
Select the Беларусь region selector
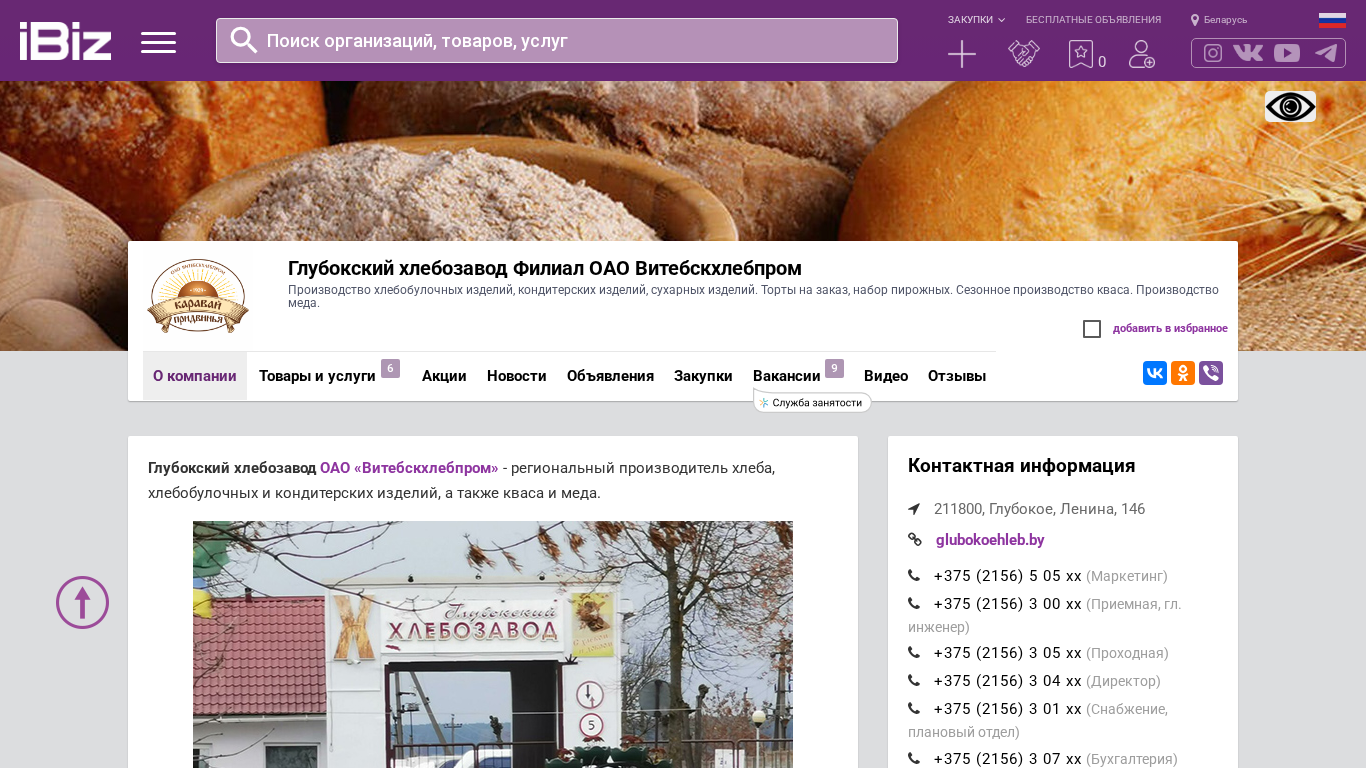coord(1225,20)
